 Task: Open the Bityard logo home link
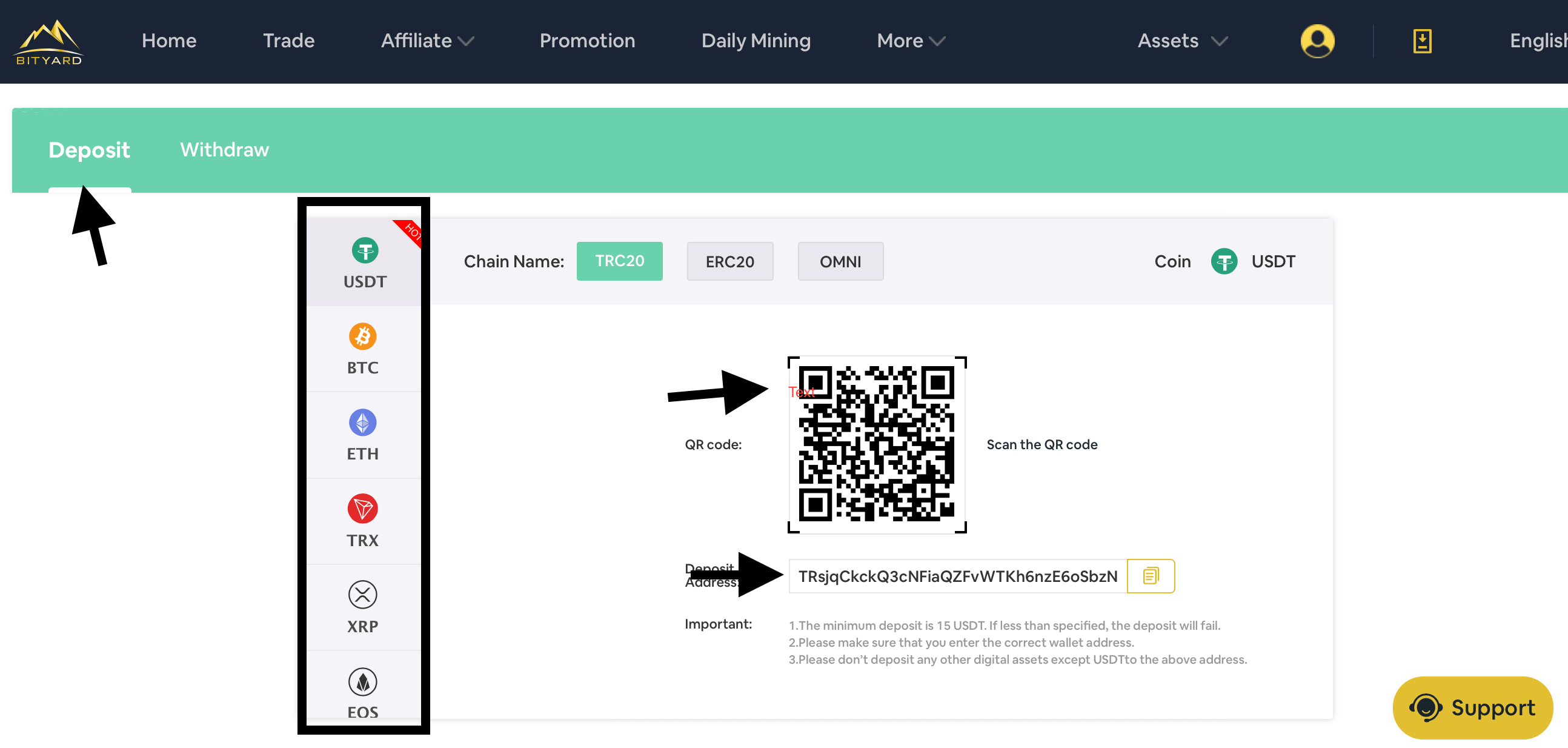(x=48, y=41)
